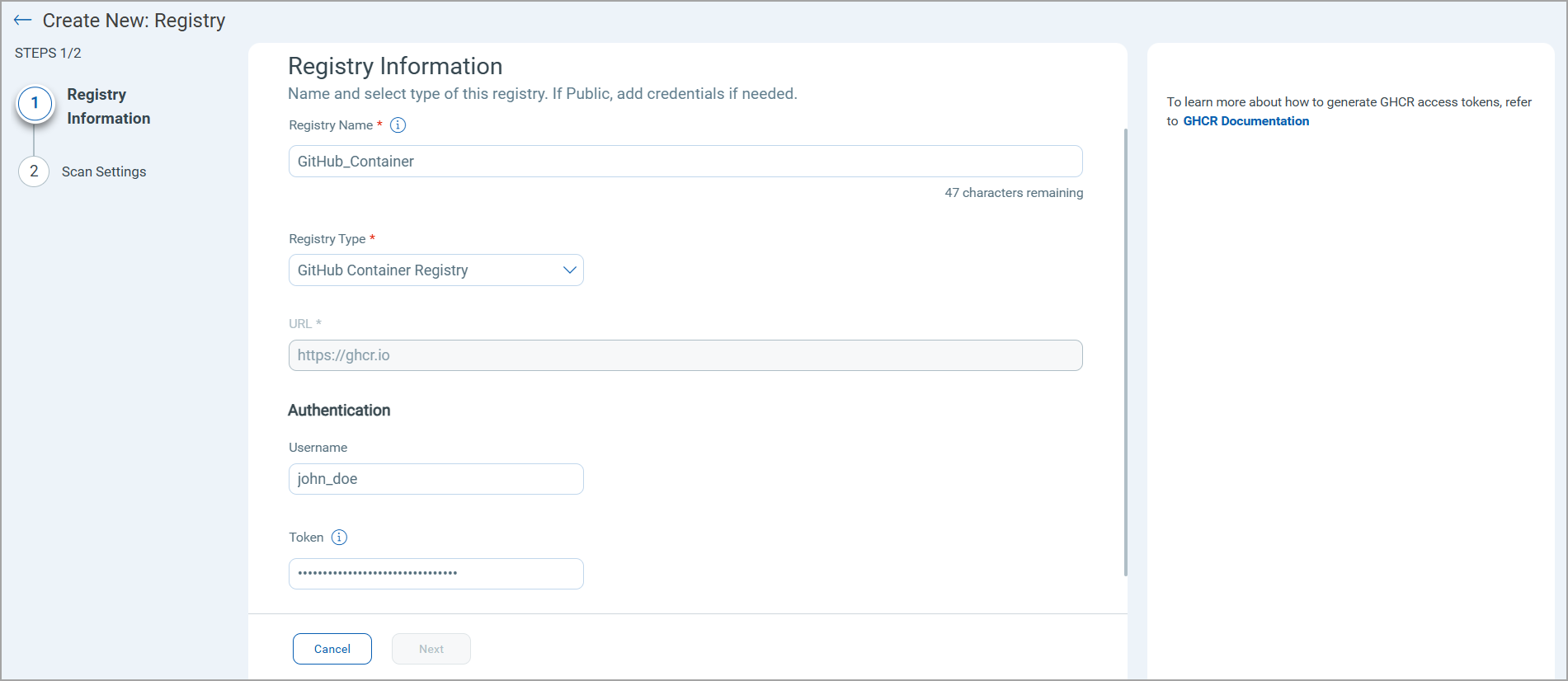Viewport: 1568px width, 681px height.
Task: Click the Next button
Action: [x=431, y=649]
